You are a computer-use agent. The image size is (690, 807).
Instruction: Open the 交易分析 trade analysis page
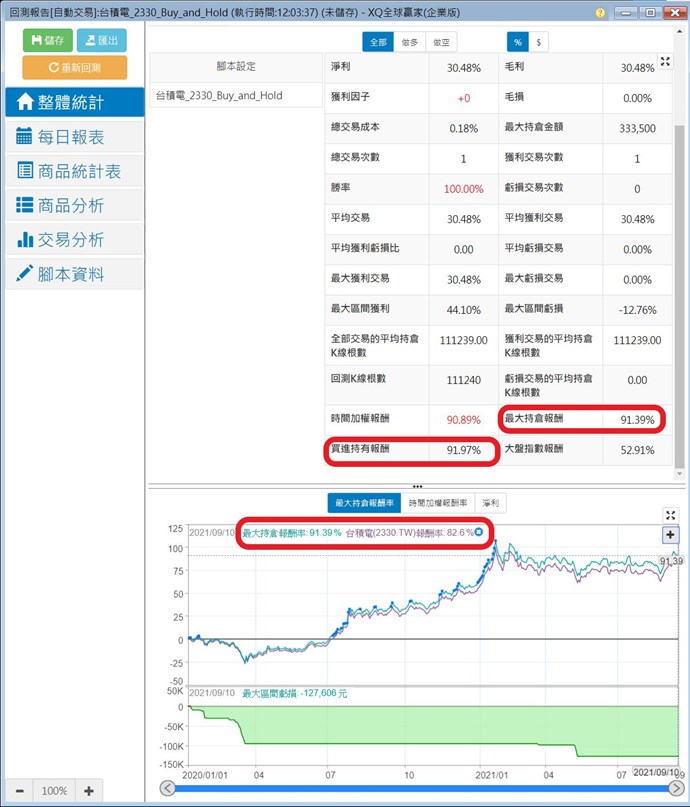click(x=73, y=240)
